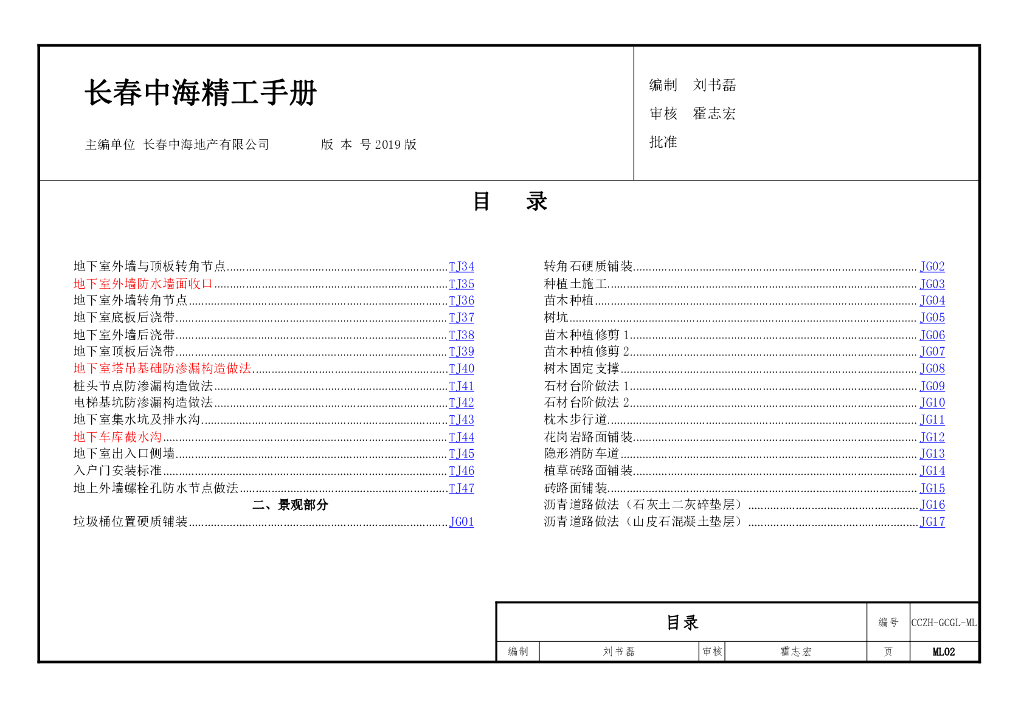This screenshot has width=1024, height=724.
Task: Click the version text 2019版
Action: click(396, 145)
